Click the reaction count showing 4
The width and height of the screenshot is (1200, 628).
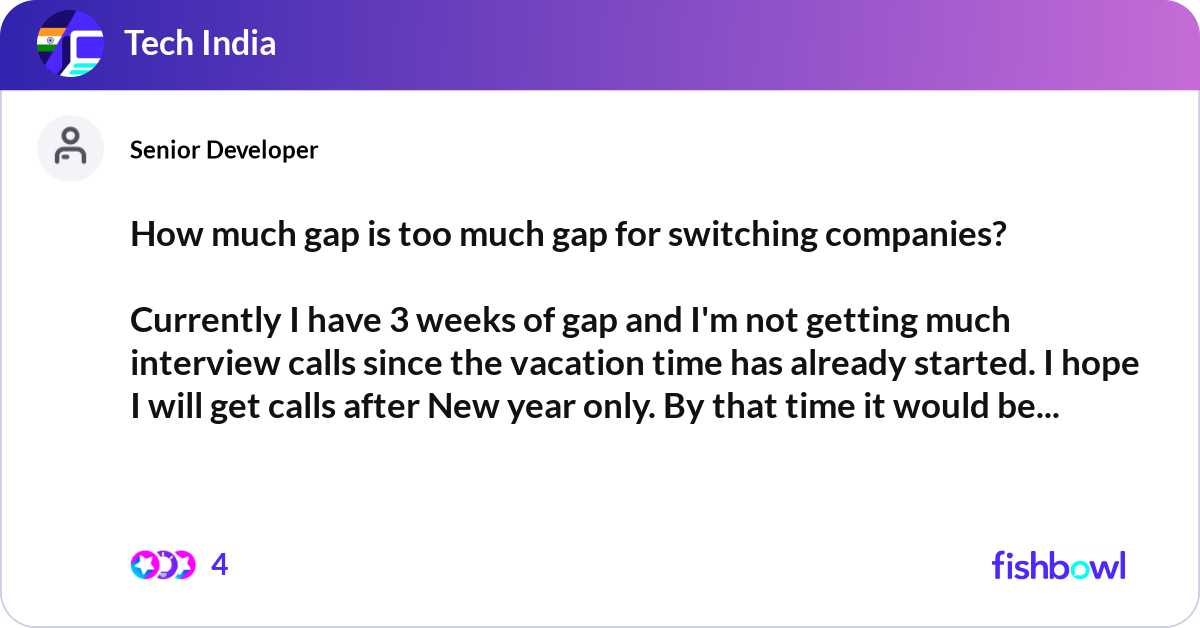(218, 564)
